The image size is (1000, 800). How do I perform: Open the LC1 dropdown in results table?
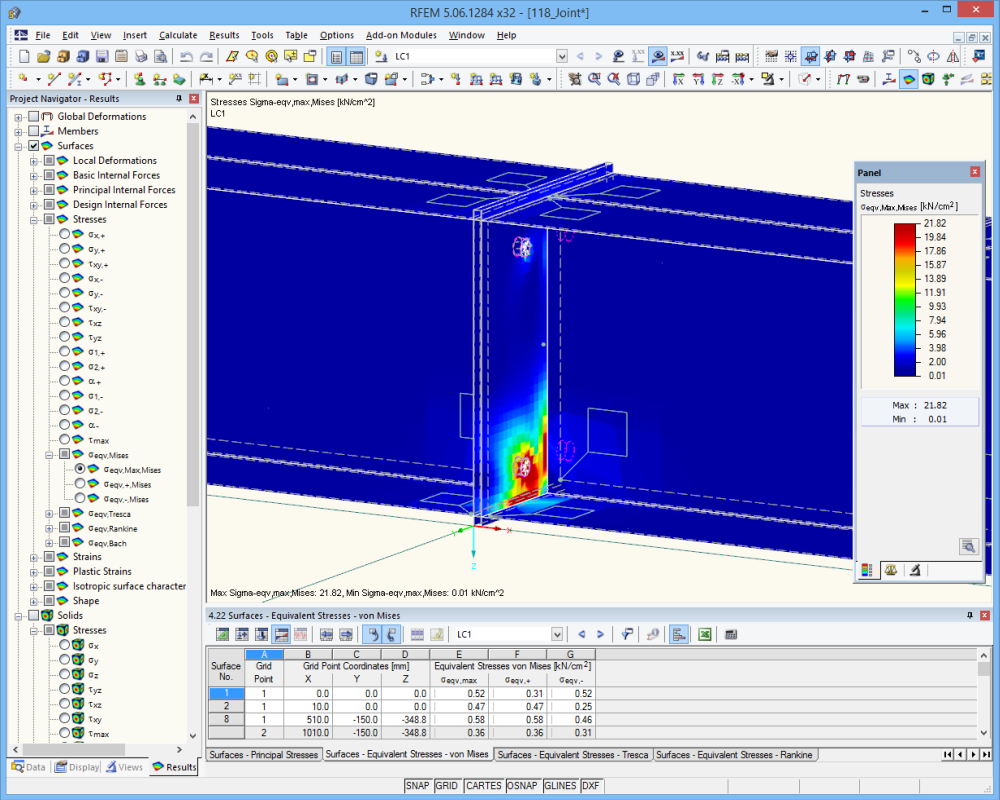click(x=557, y=634)
